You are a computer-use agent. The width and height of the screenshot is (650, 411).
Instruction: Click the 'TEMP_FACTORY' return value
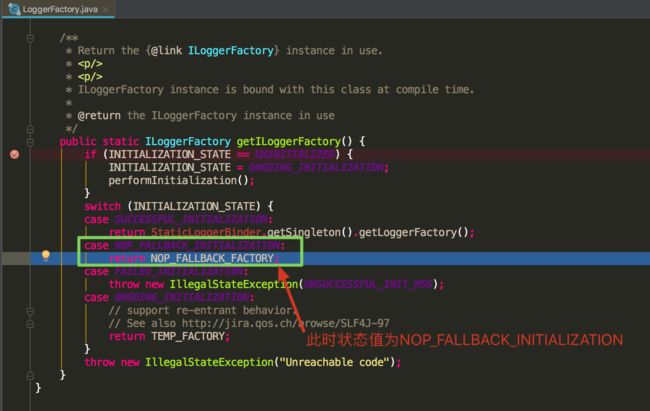(188, 336)
